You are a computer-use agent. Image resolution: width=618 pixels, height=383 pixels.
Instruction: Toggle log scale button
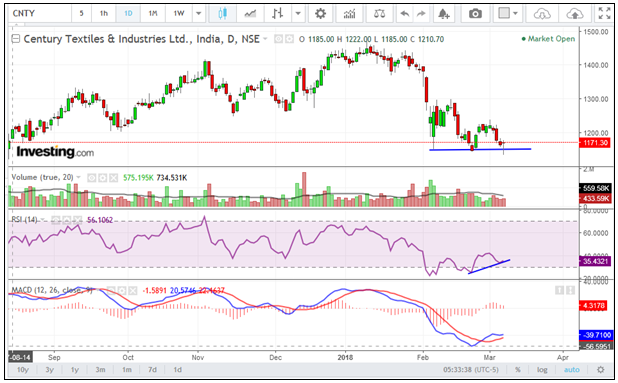pos(542,370)
